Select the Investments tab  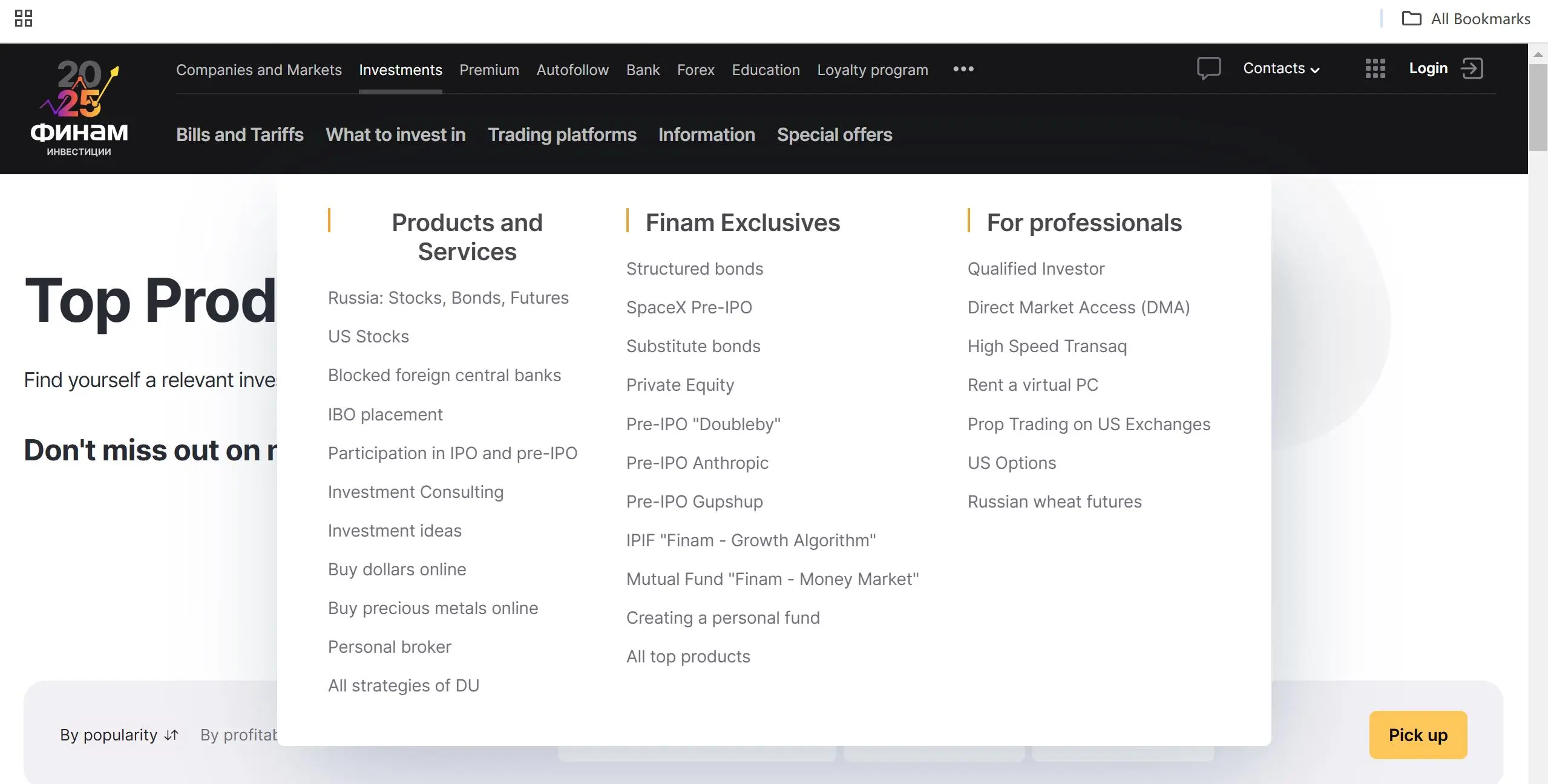[401, 70]
